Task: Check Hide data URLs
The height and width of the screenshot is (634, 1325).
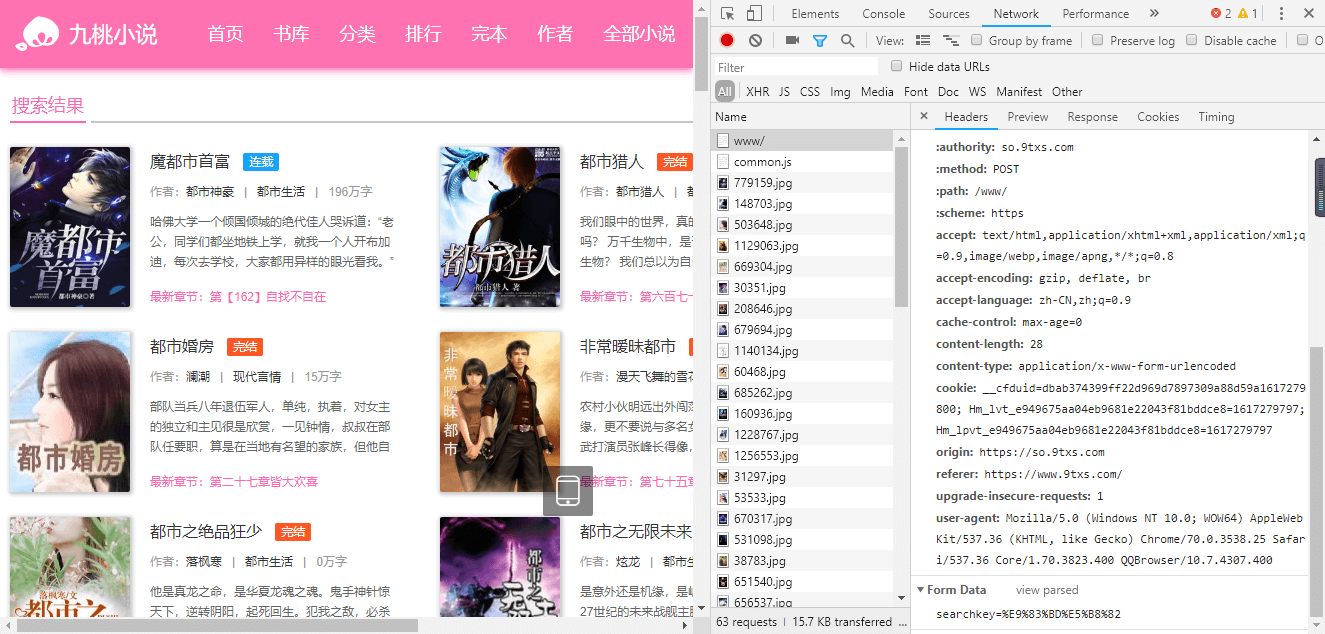Action: (x=897, y=67)
